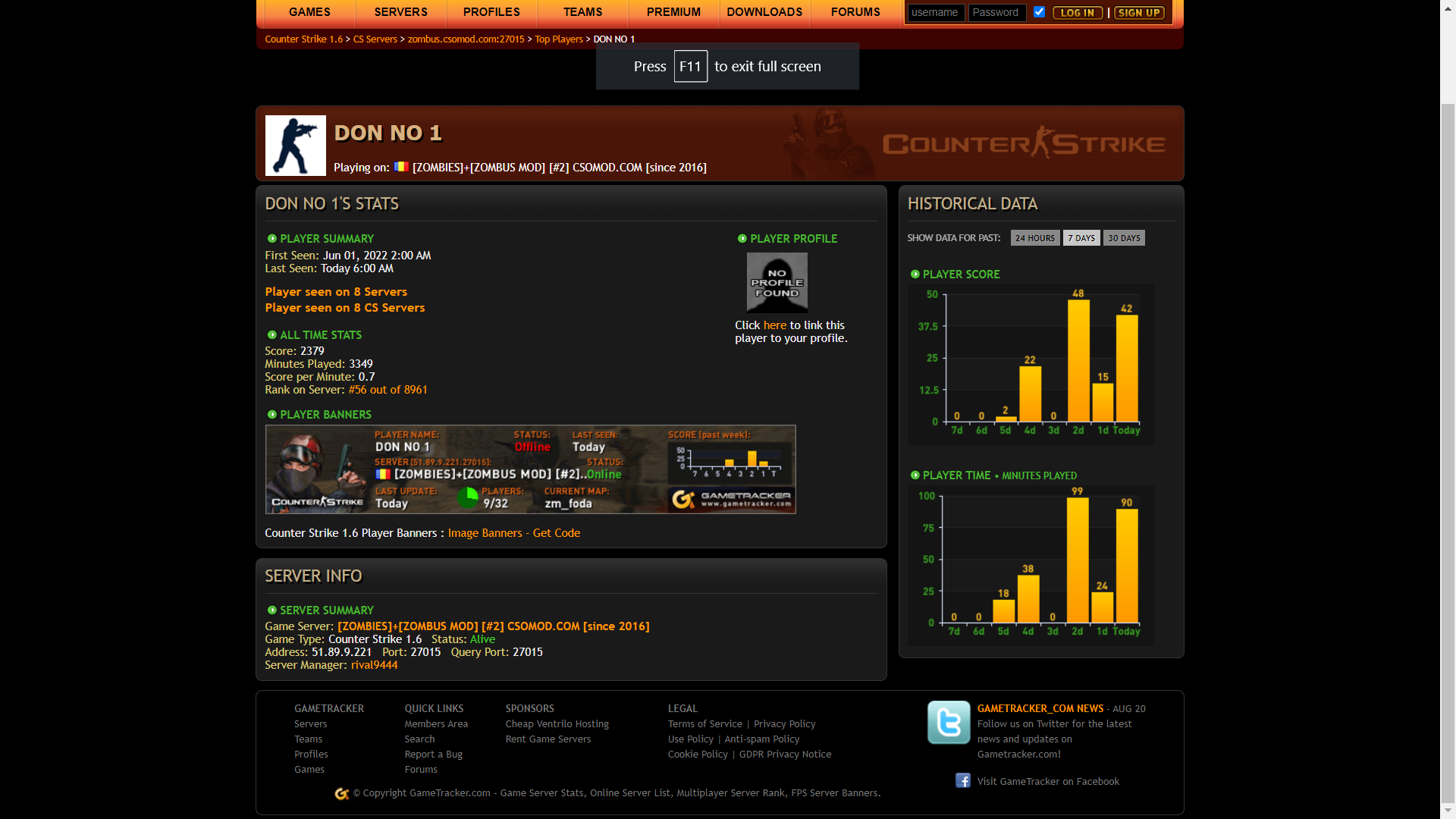Click the Counter-Strike player avatar image

click(296, 146)
